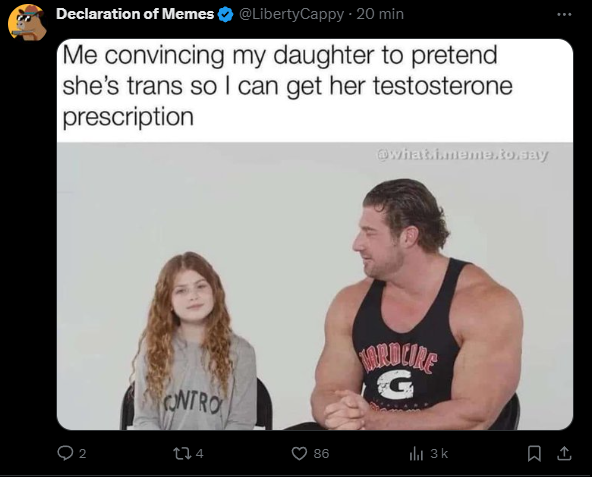
Task: Click the 3k views count
Action: (x=439, y=453)
